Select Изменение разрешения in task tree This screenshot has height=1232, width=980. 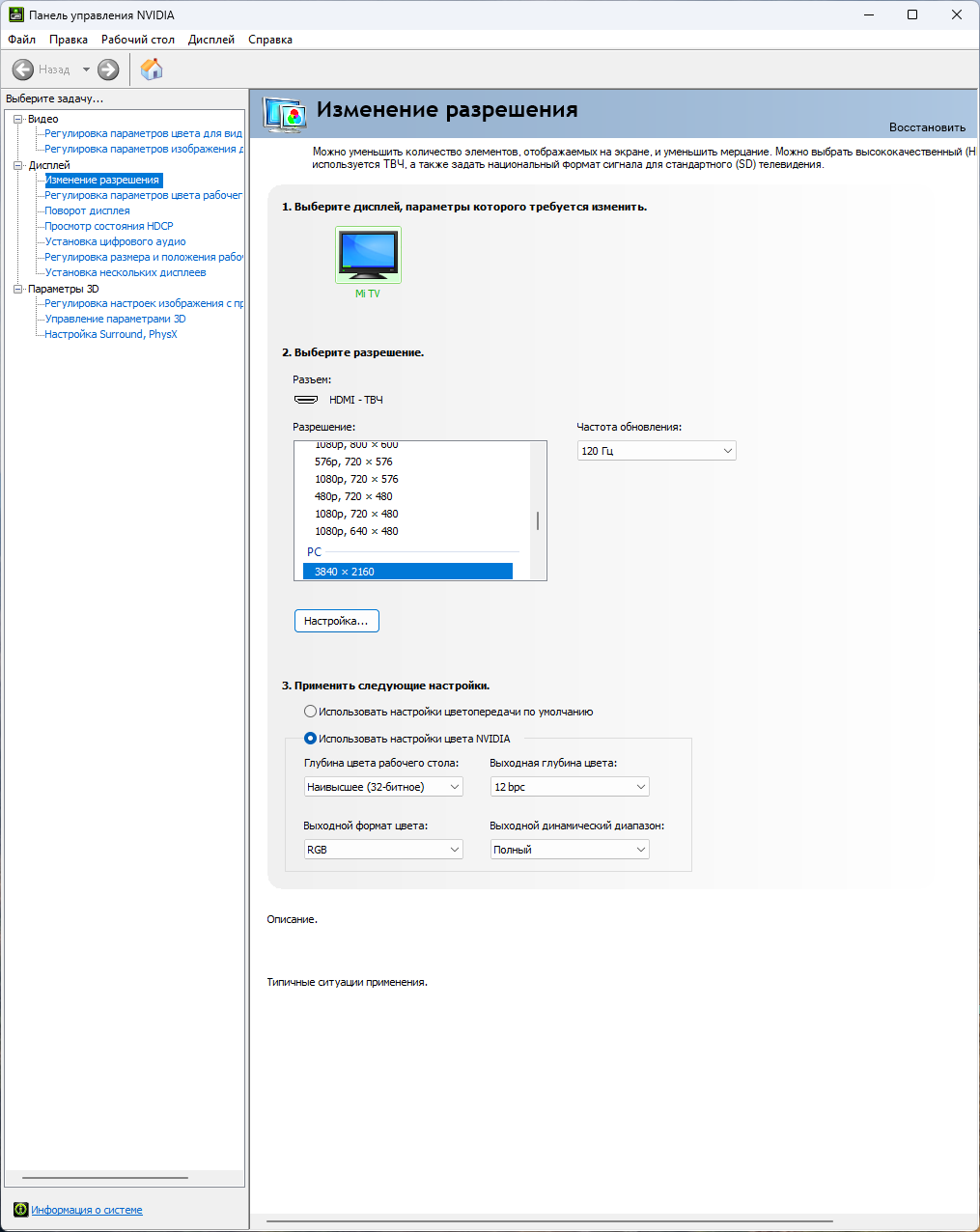103,180
